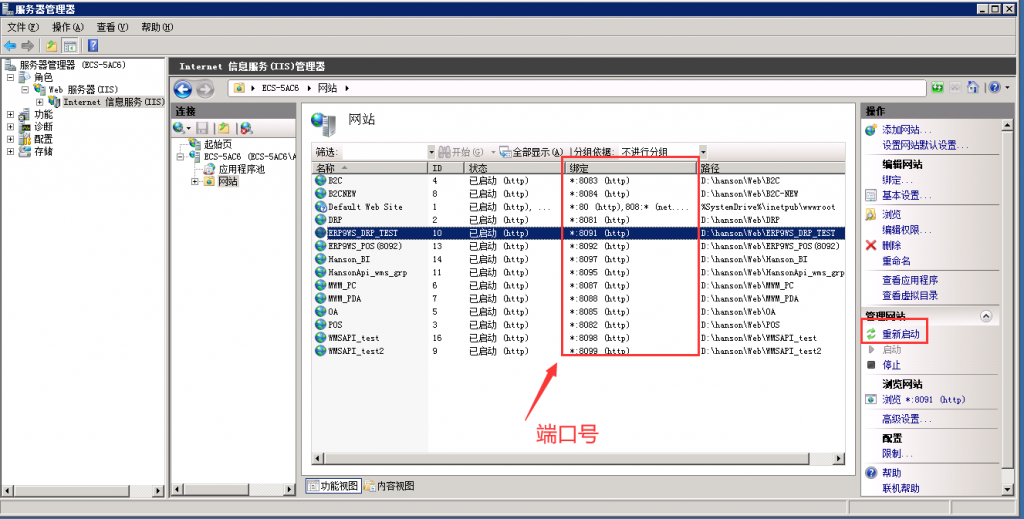Expand the 诊断 node
The height and width of the screenshot is (519, 1024).
tap(10, 127)
